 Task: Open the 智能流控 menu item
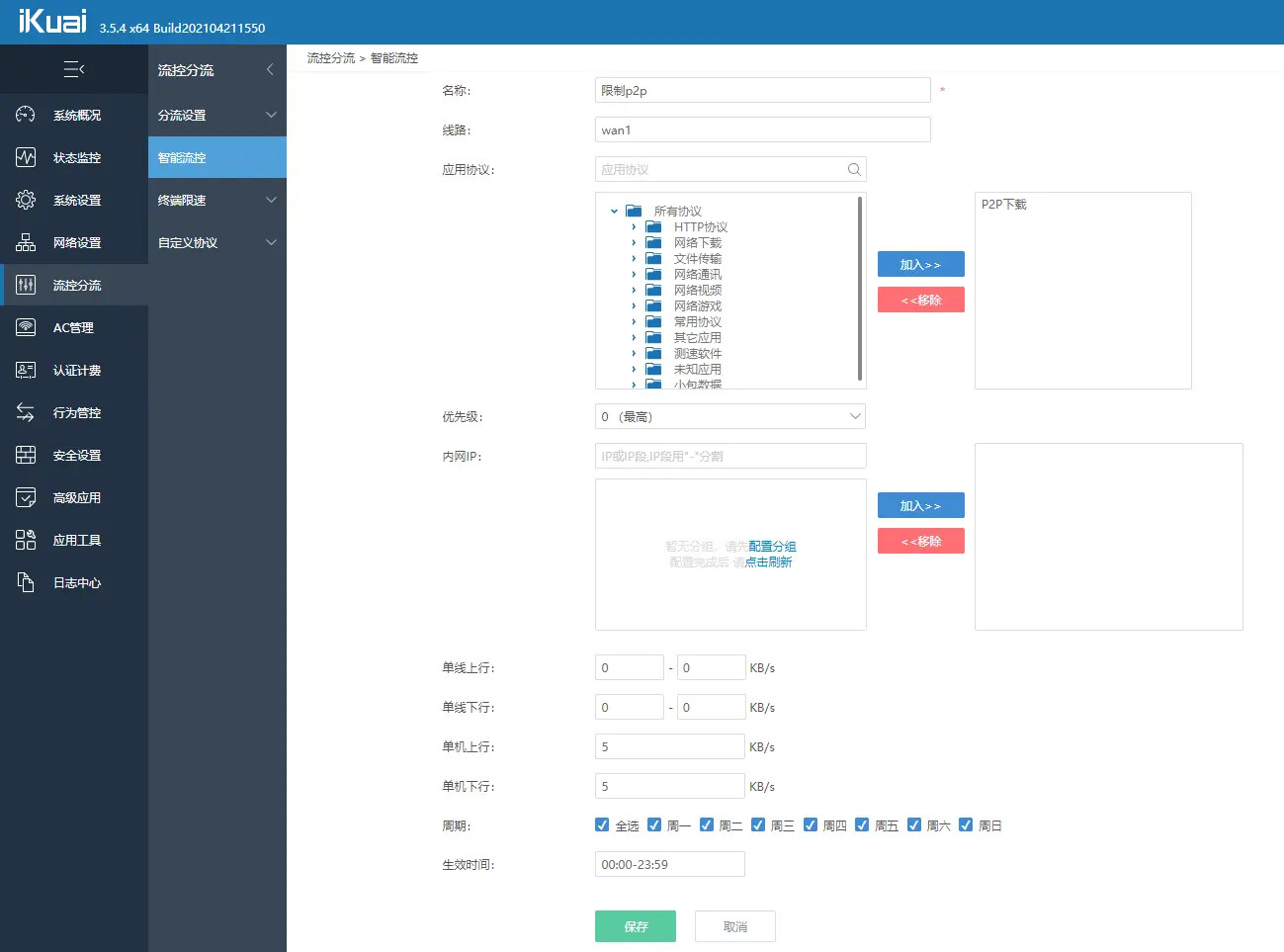pyautogui.click(x=217, y=157)
